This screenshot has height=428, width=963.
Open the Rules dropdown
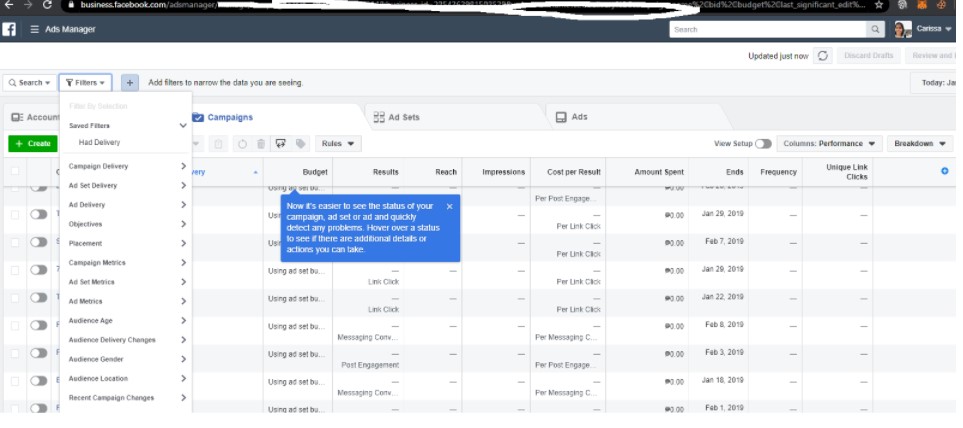click(x=338, y=144)
